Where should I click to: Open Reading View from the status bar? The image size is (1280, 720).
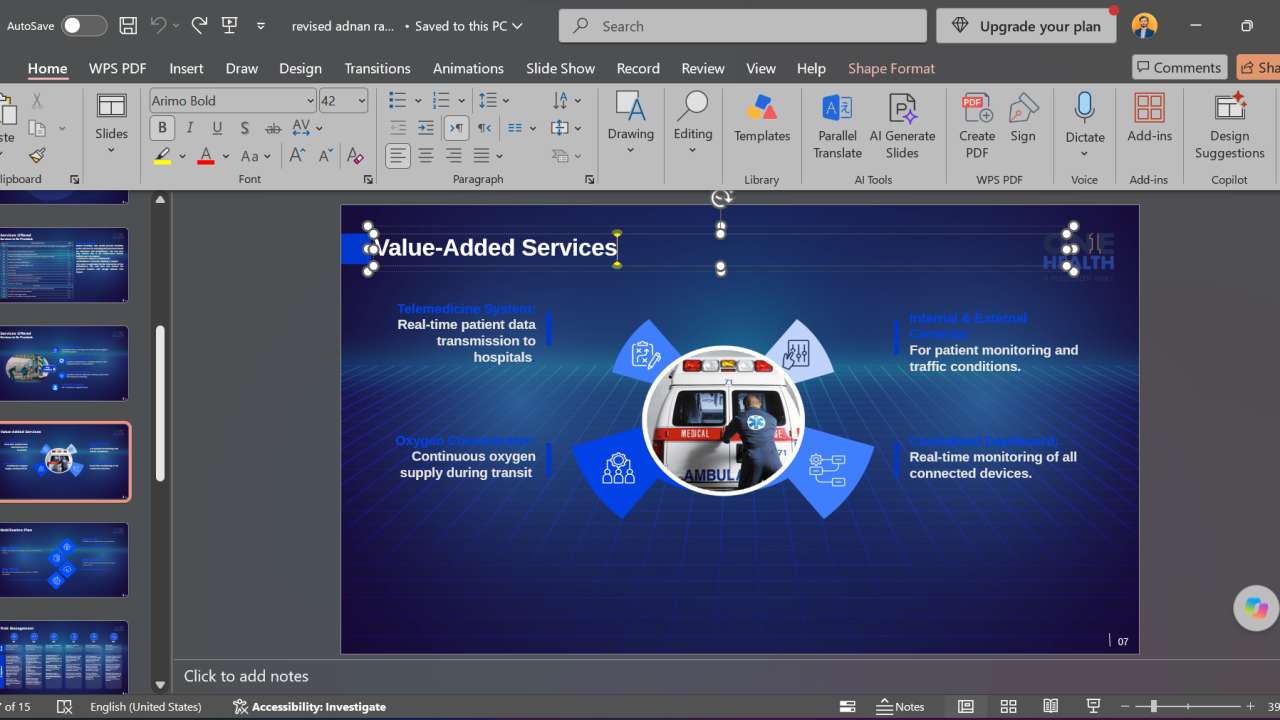click(1050, 706)
